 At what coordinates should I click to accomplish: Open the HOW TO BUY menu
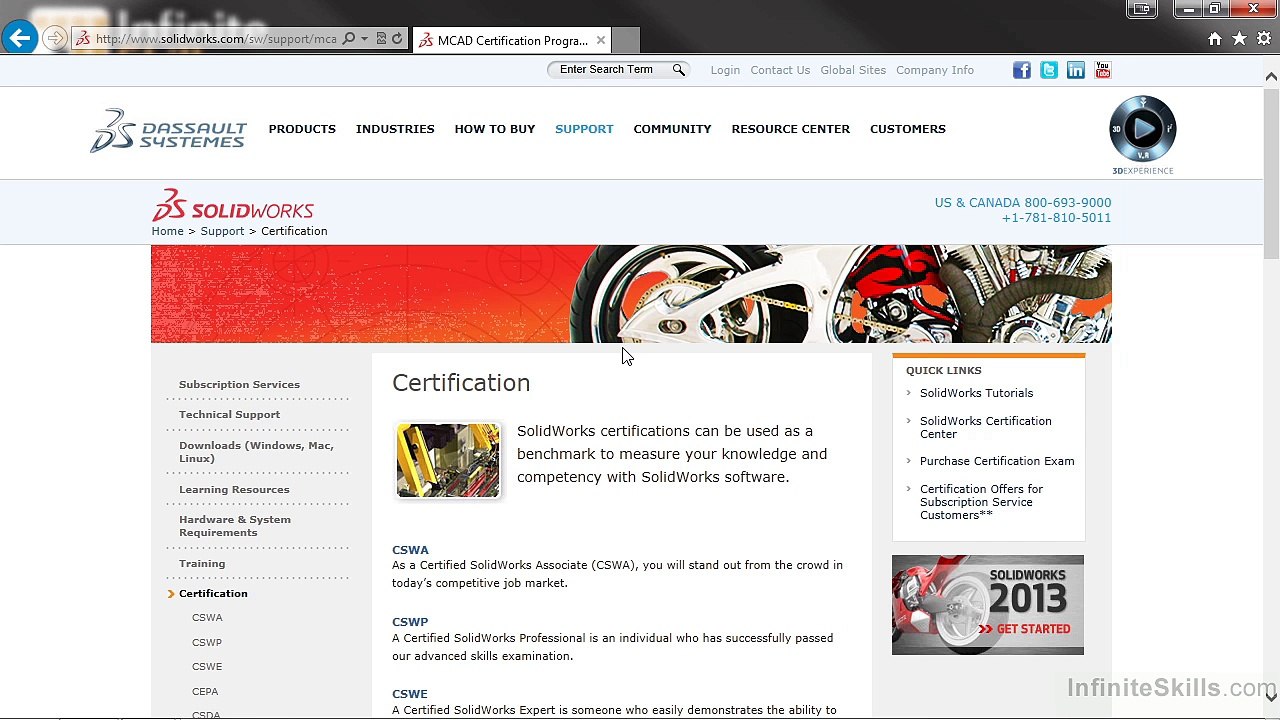(495, 129)
